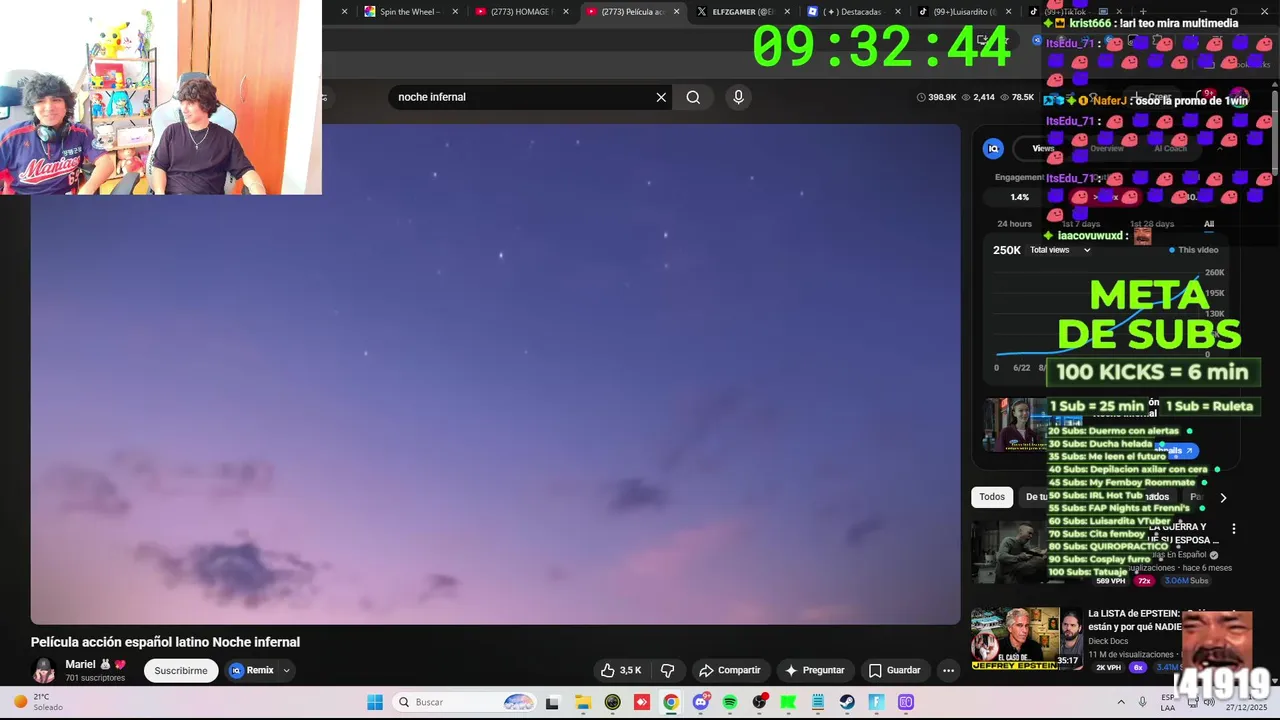Expand the Remix dropdown arrow
Viewport: 1280px width, 720px height.
286,670
